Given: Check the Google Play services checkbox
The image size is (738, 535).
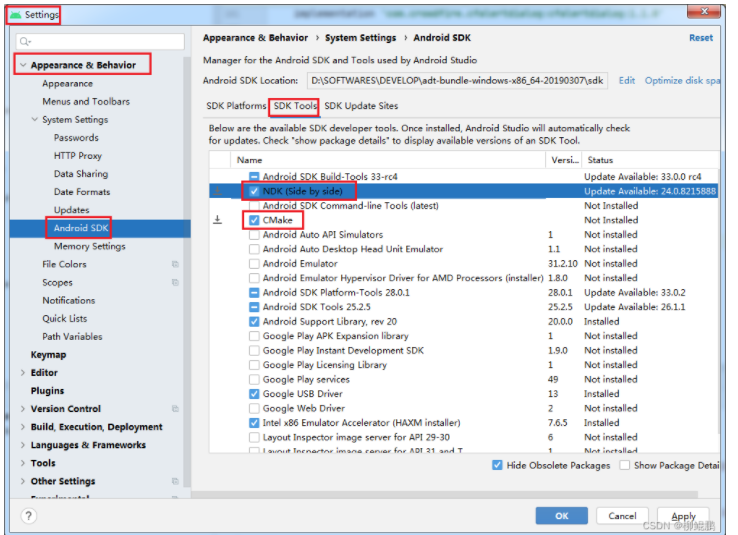Looking at the screenshot, I should pos(254,379).
